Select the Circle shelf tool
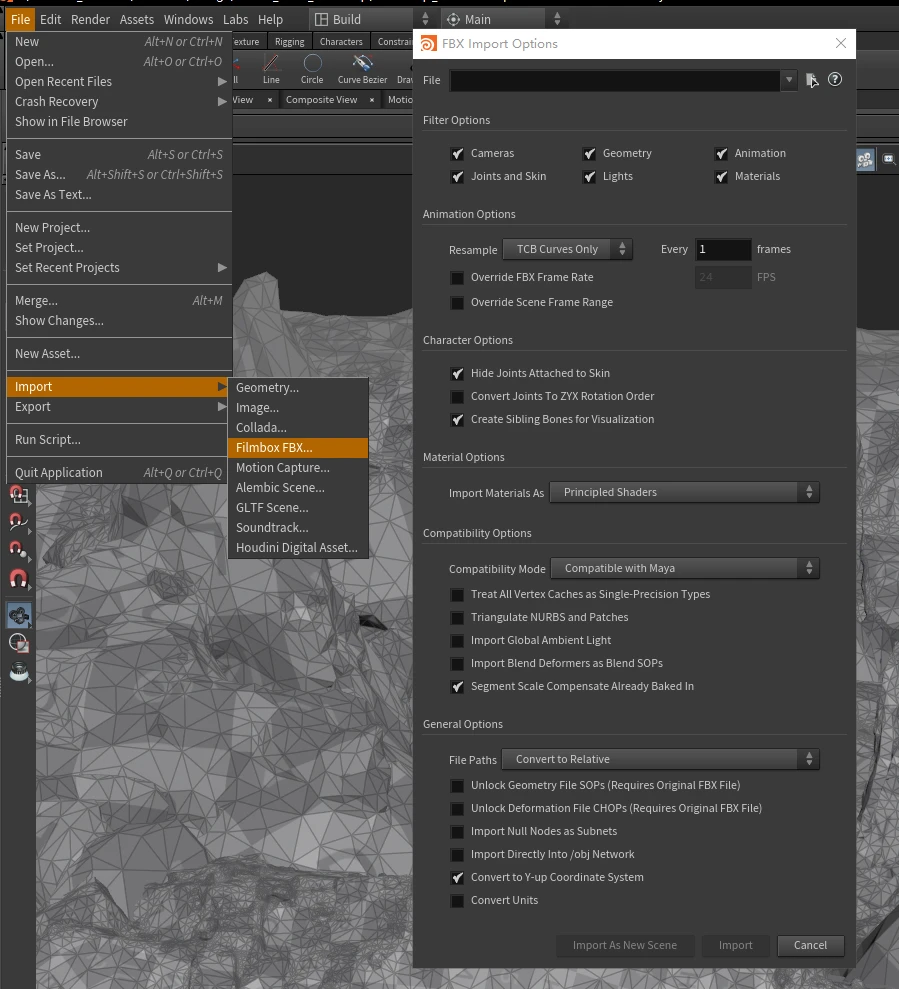 pyautogui.click(x=312, y=68)
